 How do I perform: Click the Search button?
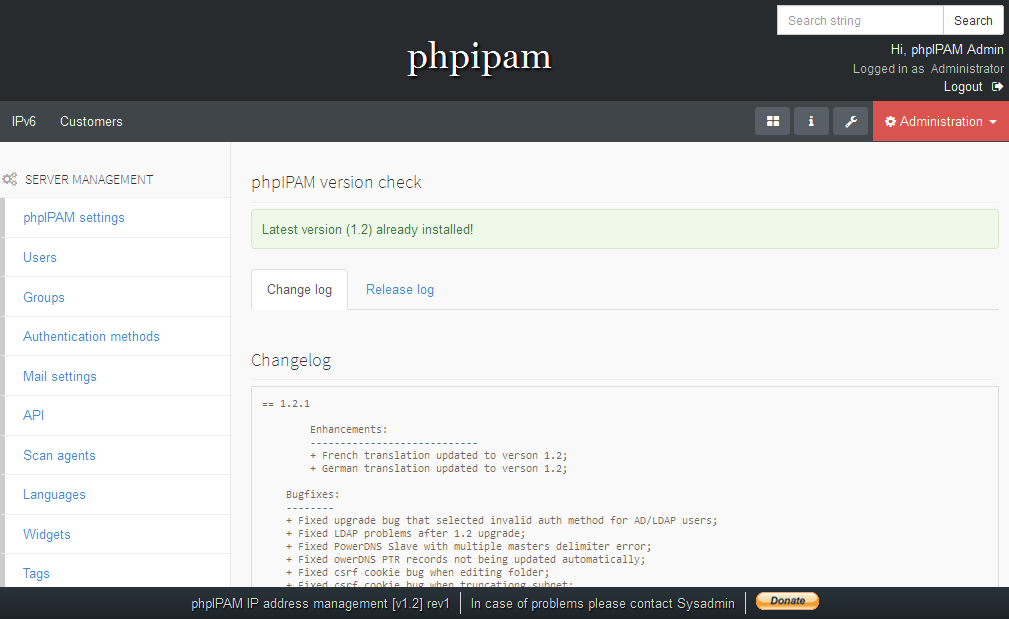click(973, 21)
